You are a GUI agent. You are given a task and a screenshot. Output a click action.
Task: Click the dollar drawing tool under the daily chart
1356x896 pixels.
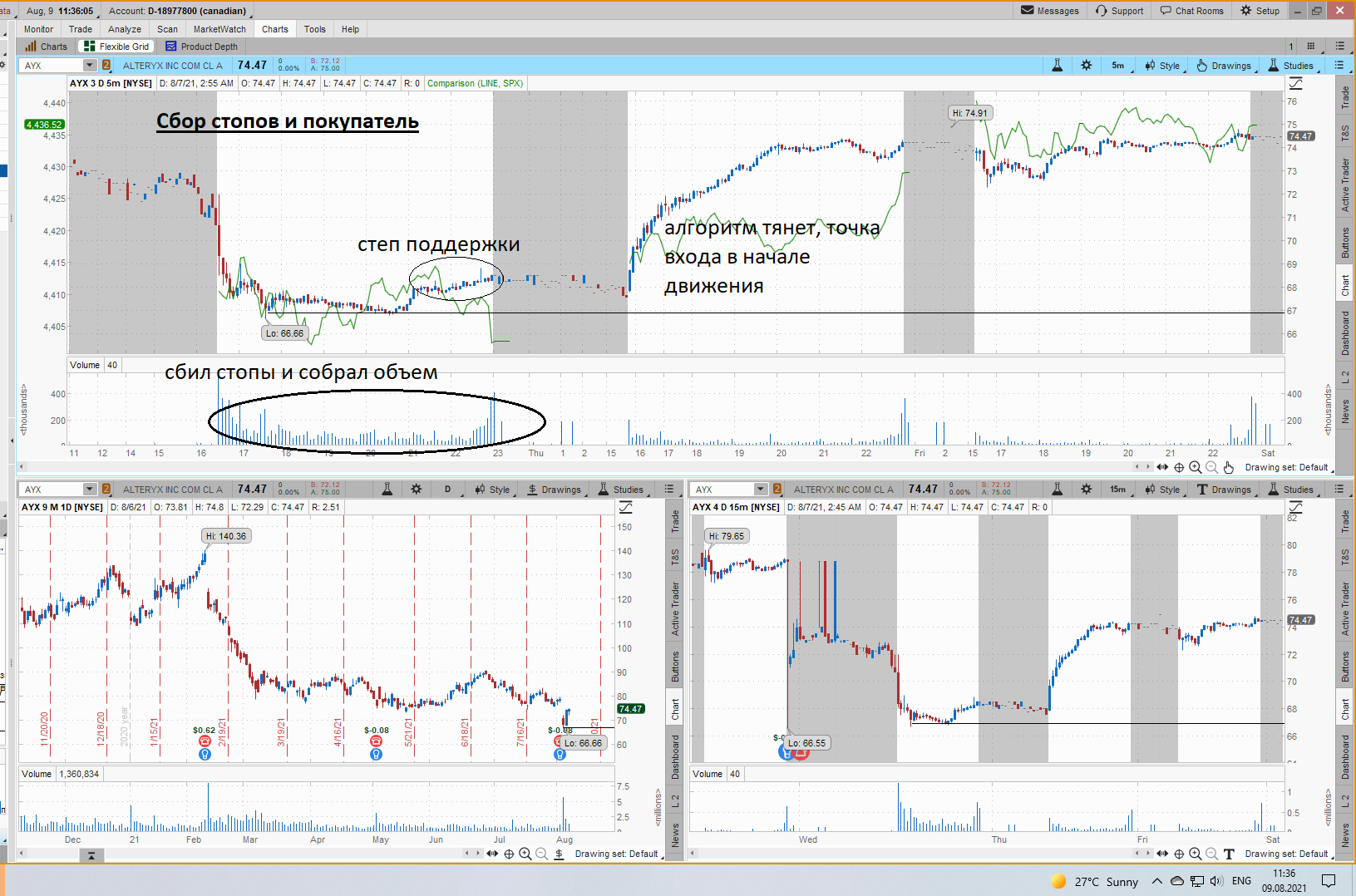click(x=559, y=854)
